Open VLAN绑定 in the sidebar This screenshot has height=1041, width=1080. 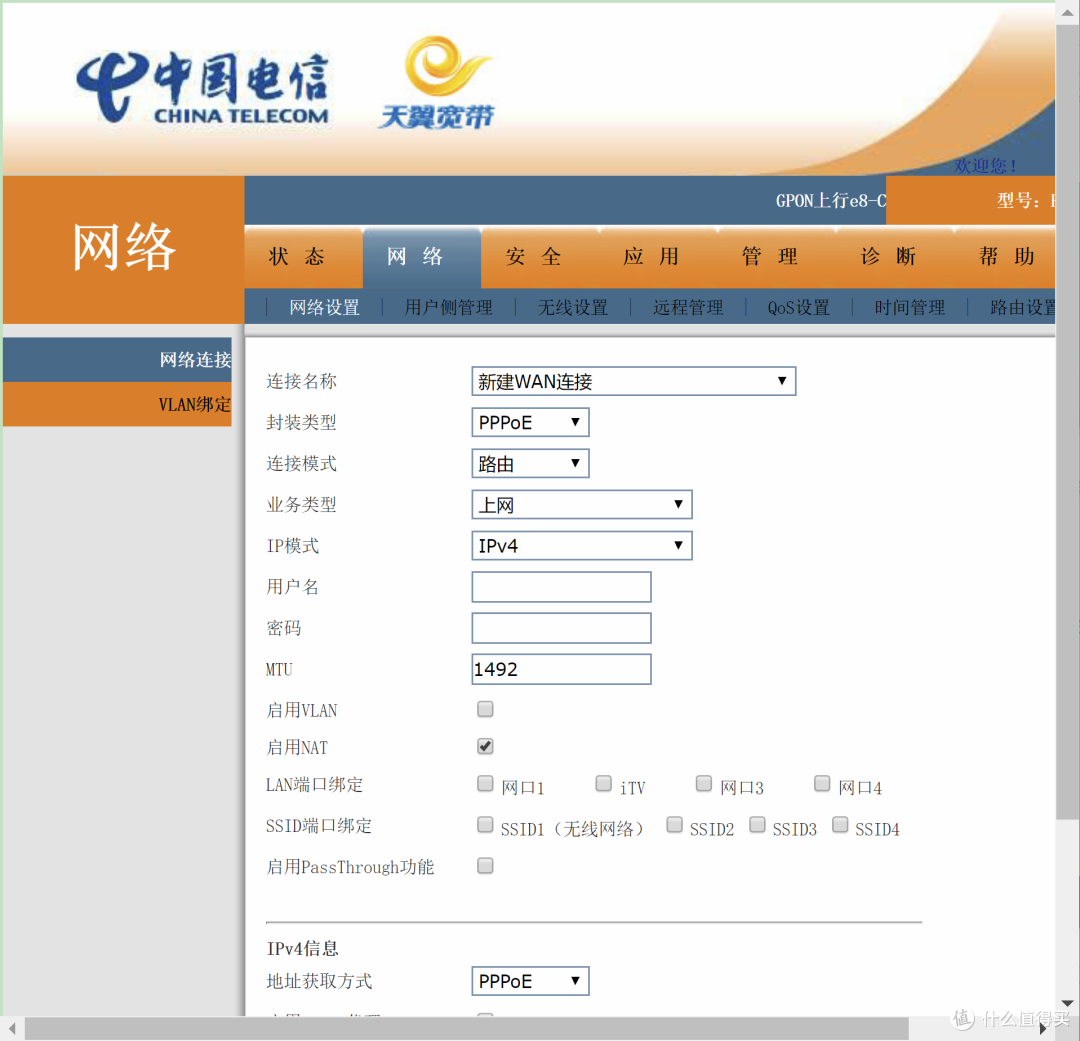[117, 404]
